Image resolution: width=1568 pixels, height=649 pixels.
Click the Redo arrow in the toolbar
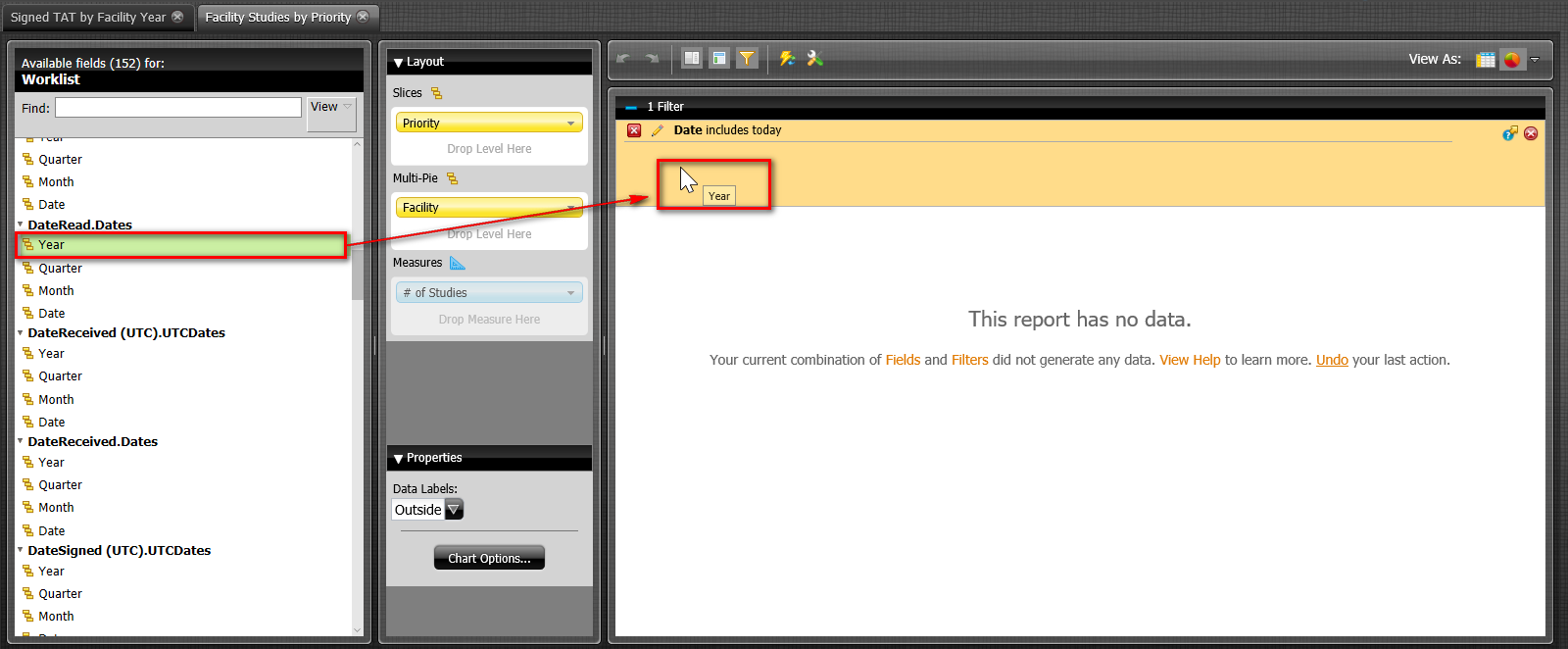pyautogui.click(x=652, y=59)
